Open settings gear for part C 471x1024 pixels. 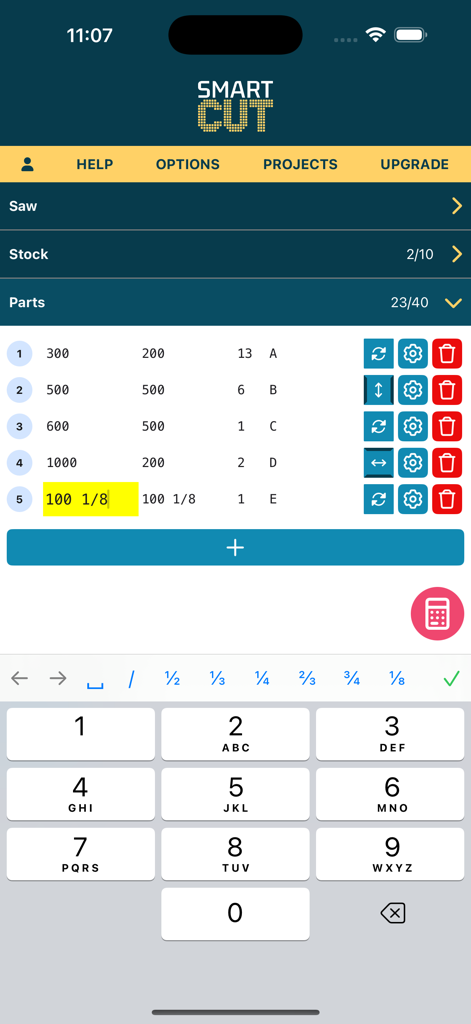pyautogui.click(x=413, y=426)
